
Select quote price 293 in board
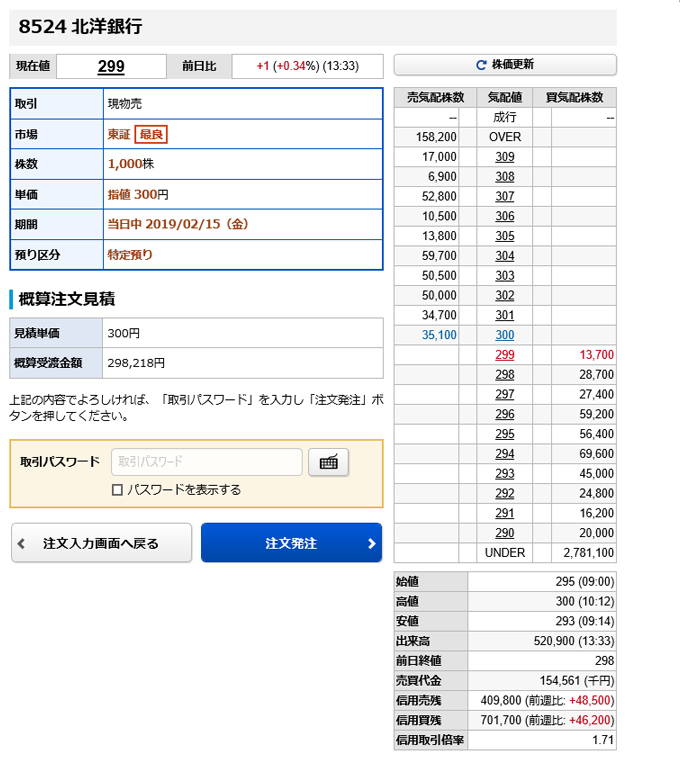pyautogui.click(x=505, y=474)
